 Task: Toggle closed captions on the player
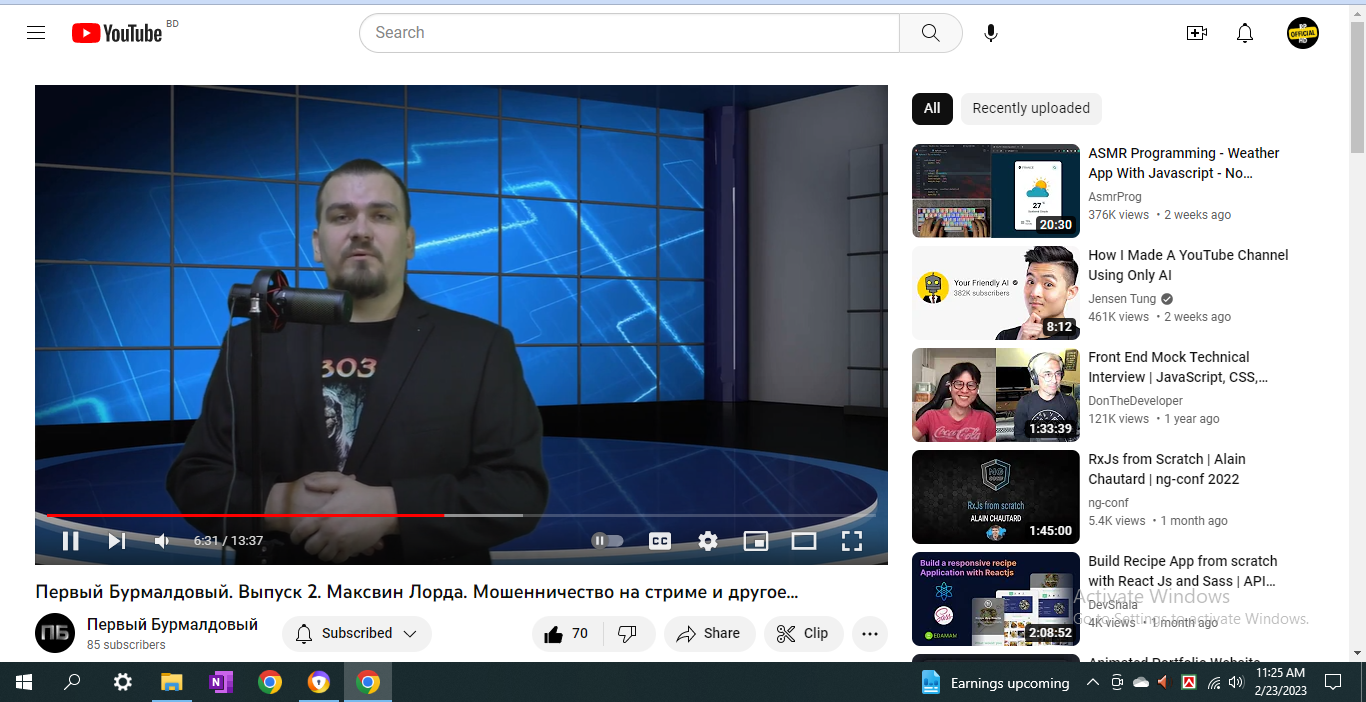coord(660,541)
